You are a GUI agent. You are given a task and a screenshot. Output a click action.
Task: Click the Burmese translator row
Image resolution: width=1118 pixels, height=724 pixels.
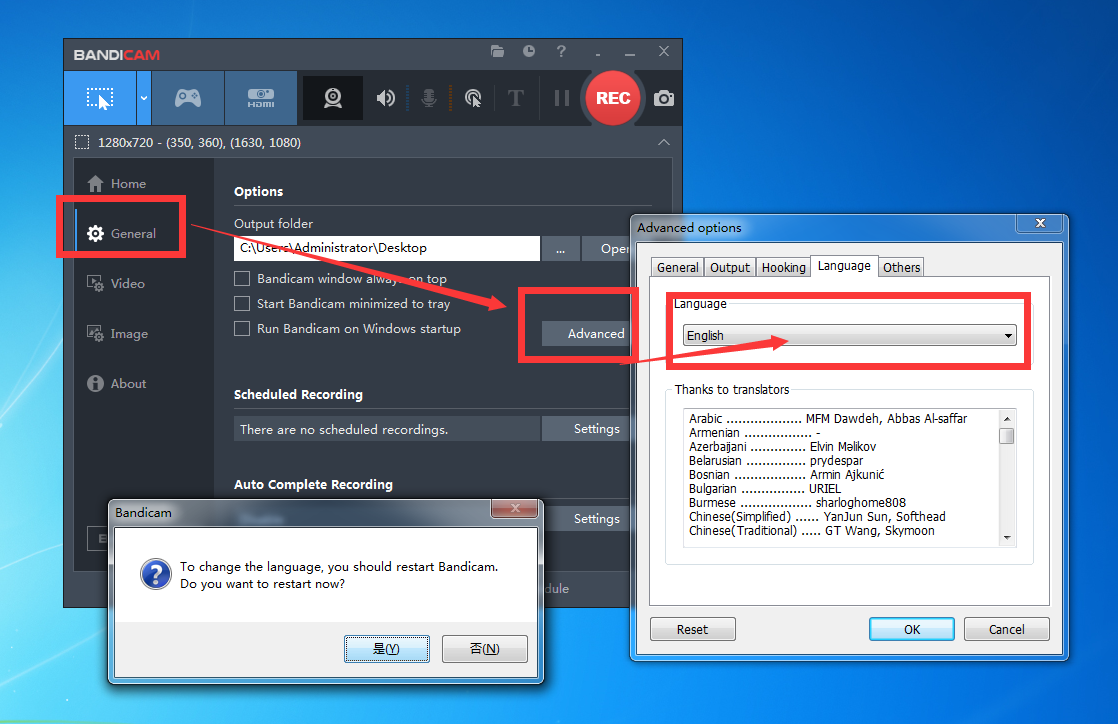tap(797, 503)
